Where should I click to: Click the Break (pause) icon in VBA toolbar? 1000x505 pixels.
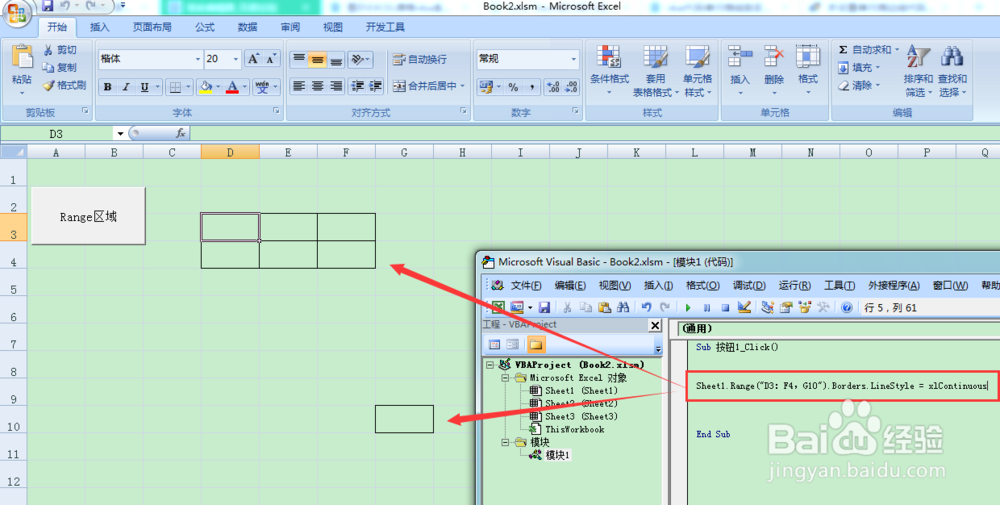[707, 307]
